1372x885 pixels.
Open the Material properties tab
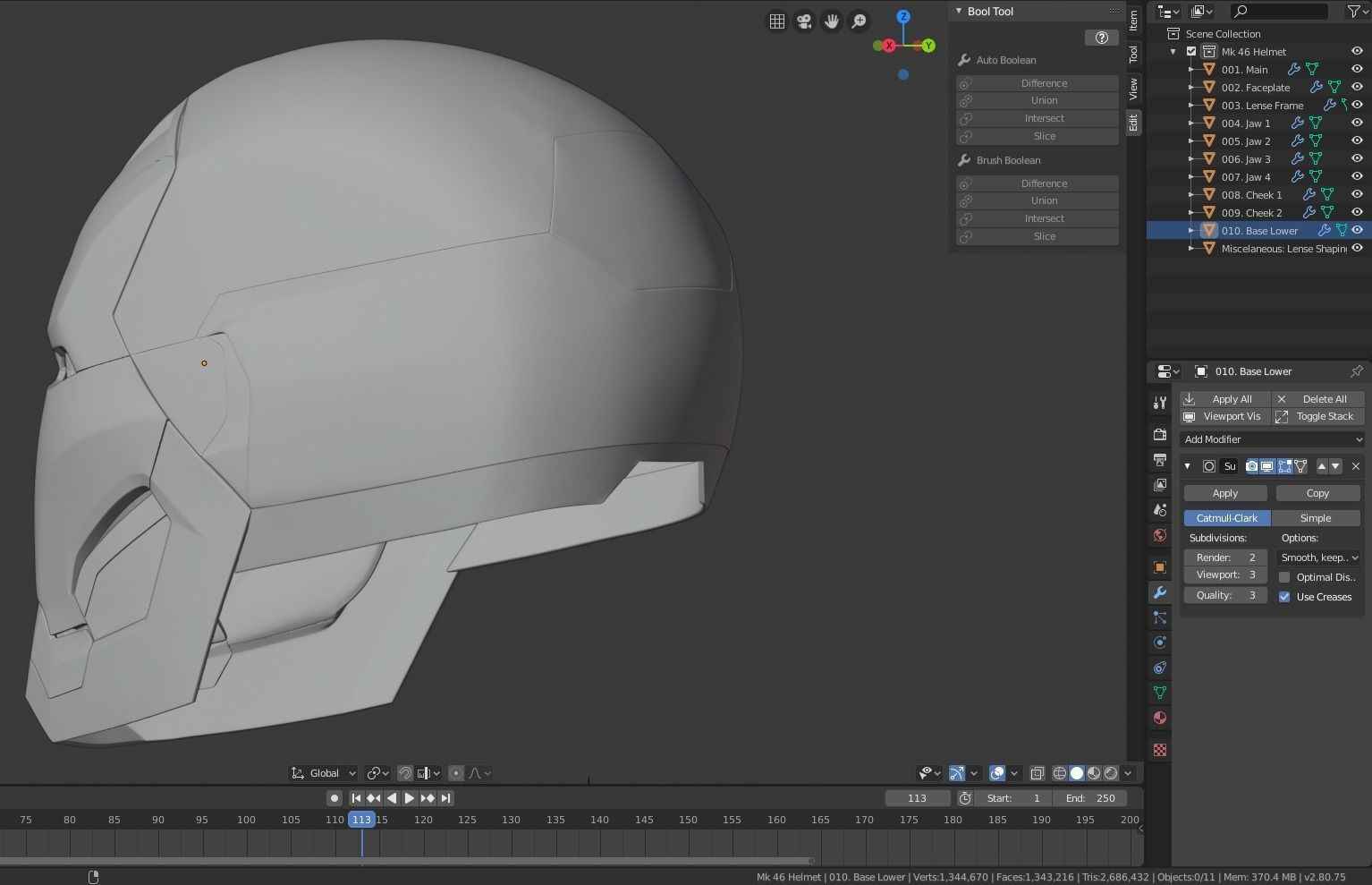click(1160, 718)
